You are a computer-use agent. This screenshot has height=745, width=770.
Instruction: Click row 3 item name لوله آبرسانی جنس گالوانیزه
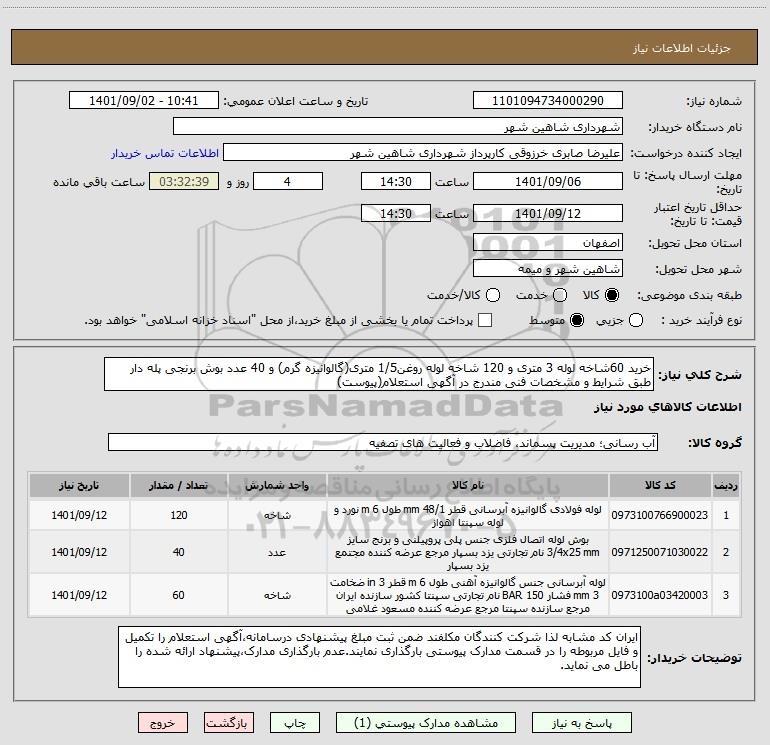(x=468, y=595)
